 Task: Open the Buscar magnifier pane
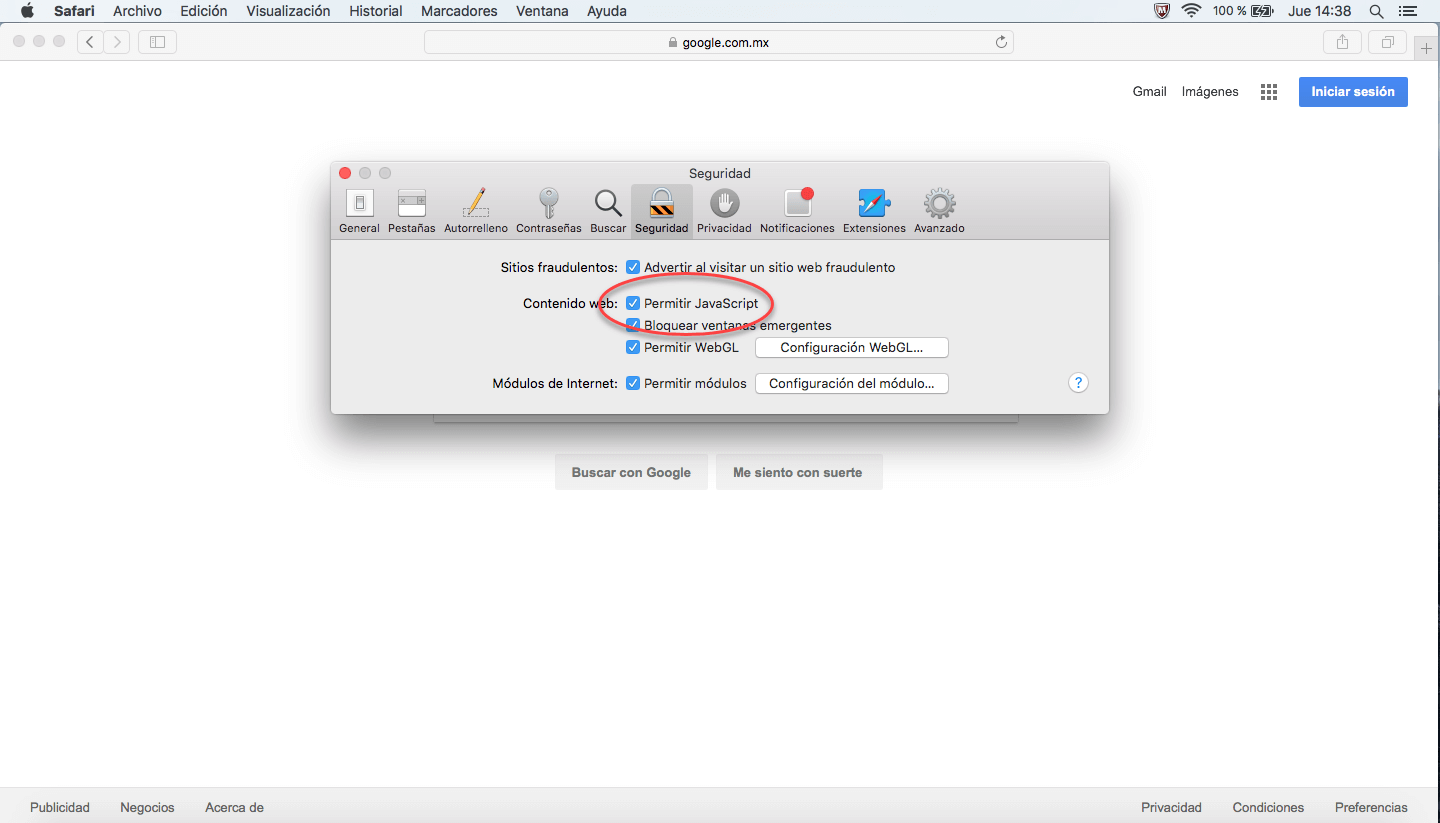pyautogui.click(x=608, y=211)
